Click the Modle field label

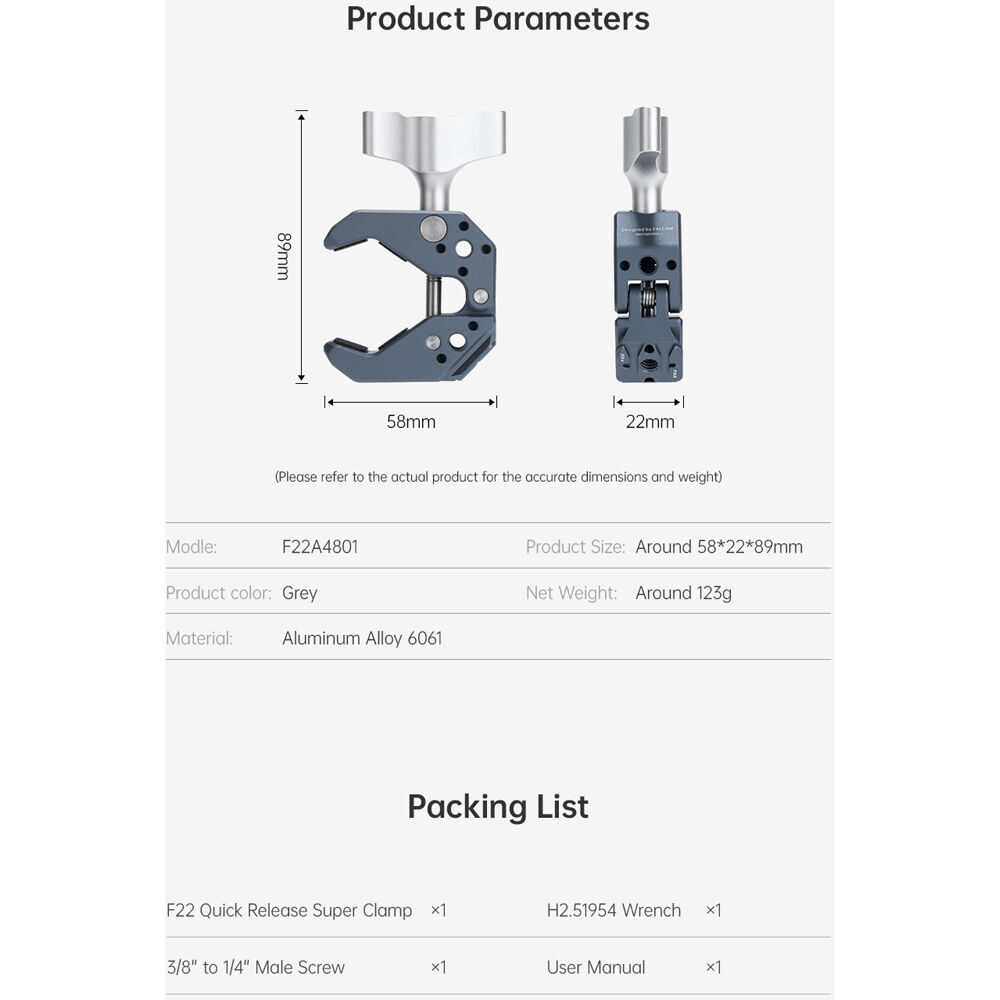pyautogui.click(x=191, y=547)
